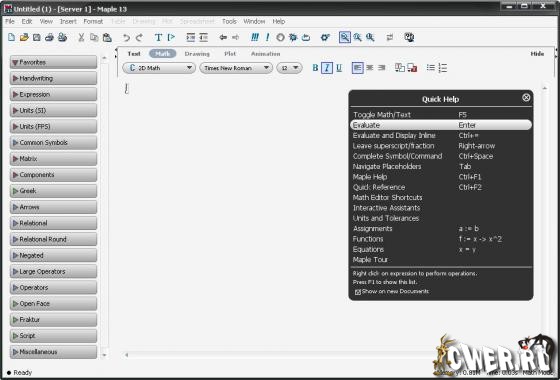Toggle Italic formatting
The width and height of the screenshot is (560, 380).
[x=327, y=68]
